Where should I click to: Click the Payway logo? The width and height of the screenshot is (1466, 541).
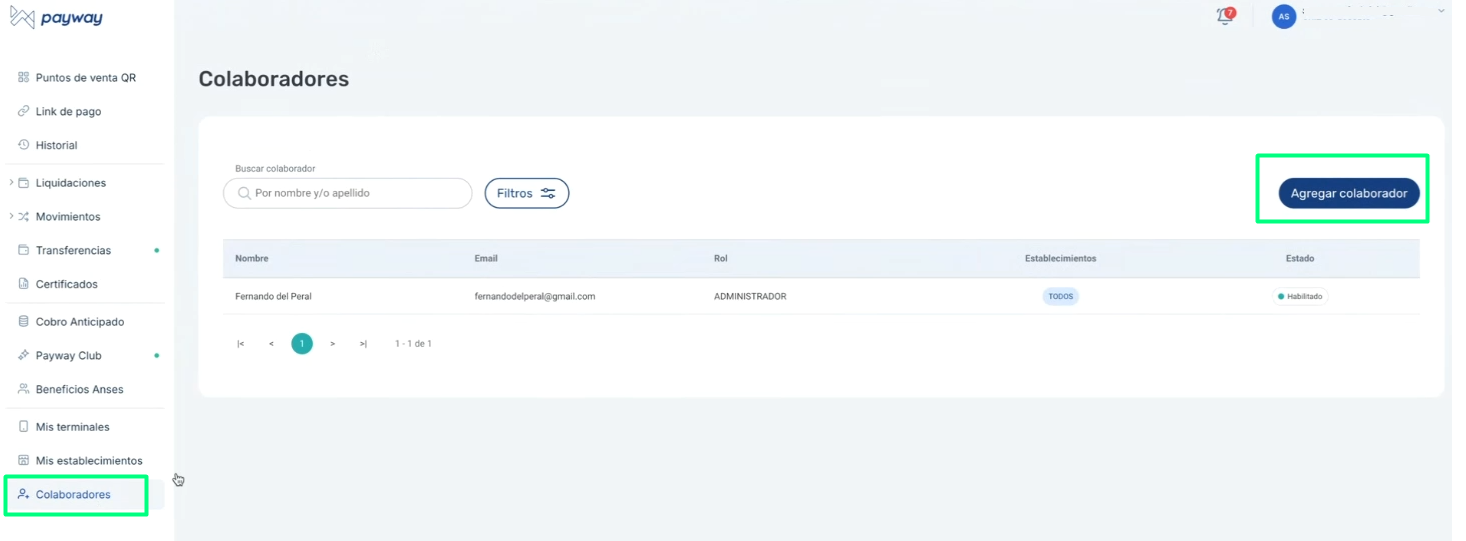coord(56,18)
